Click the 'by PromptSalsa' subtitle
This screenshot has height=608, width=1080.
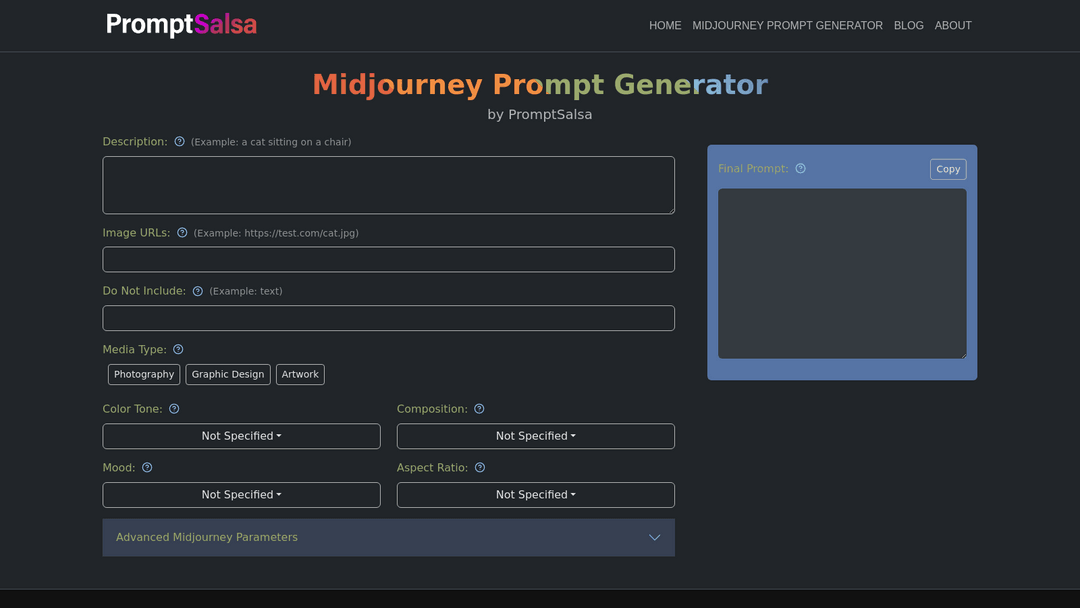tap(540, 114)
